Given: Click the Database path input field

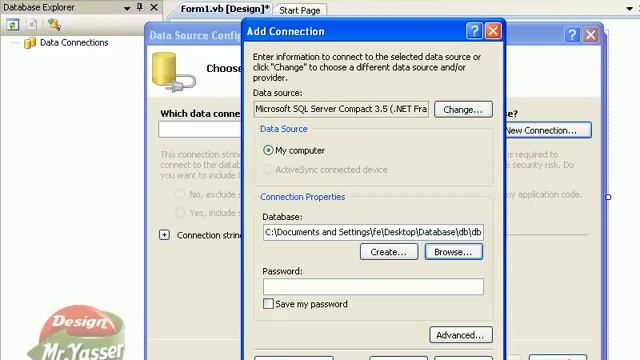Looking at the screenshot, I should (x=373, y=232).
